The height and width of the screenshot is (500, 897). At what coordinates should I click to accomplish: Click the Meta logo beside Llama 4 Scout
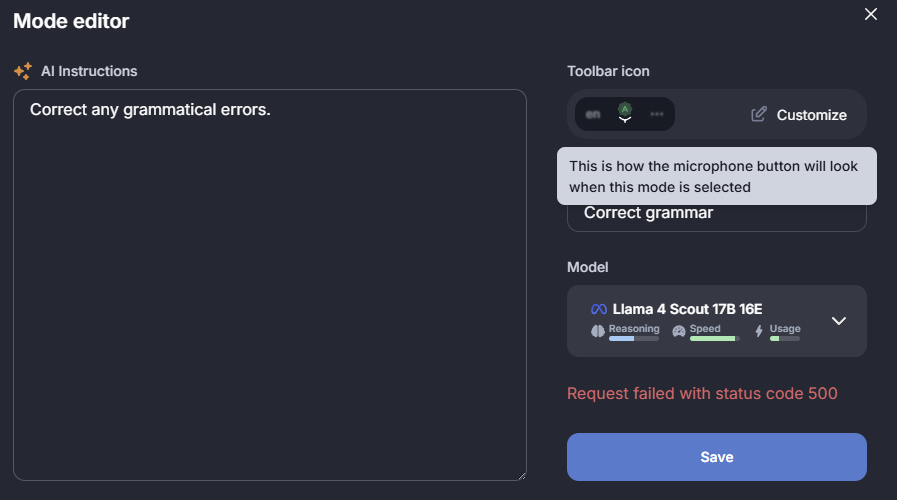[x=598, y=309]
